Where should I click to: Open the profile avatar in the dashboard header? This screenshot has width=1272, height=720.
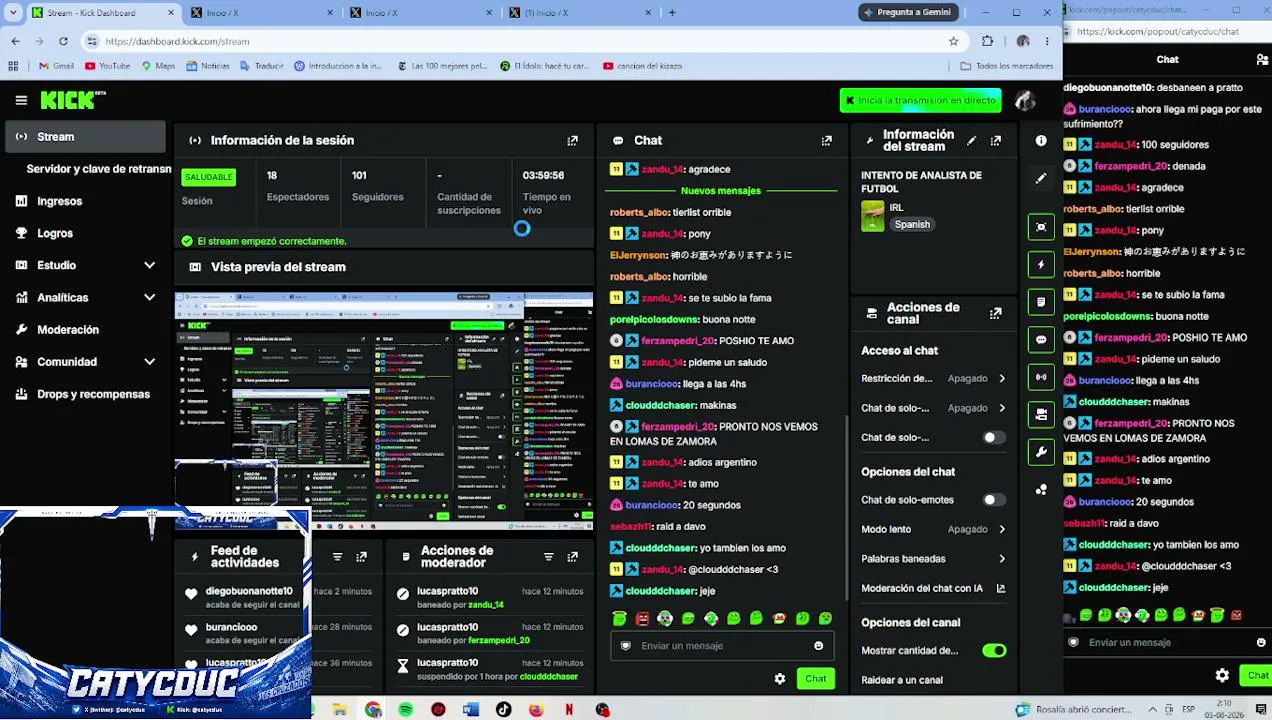[1024, 100]
